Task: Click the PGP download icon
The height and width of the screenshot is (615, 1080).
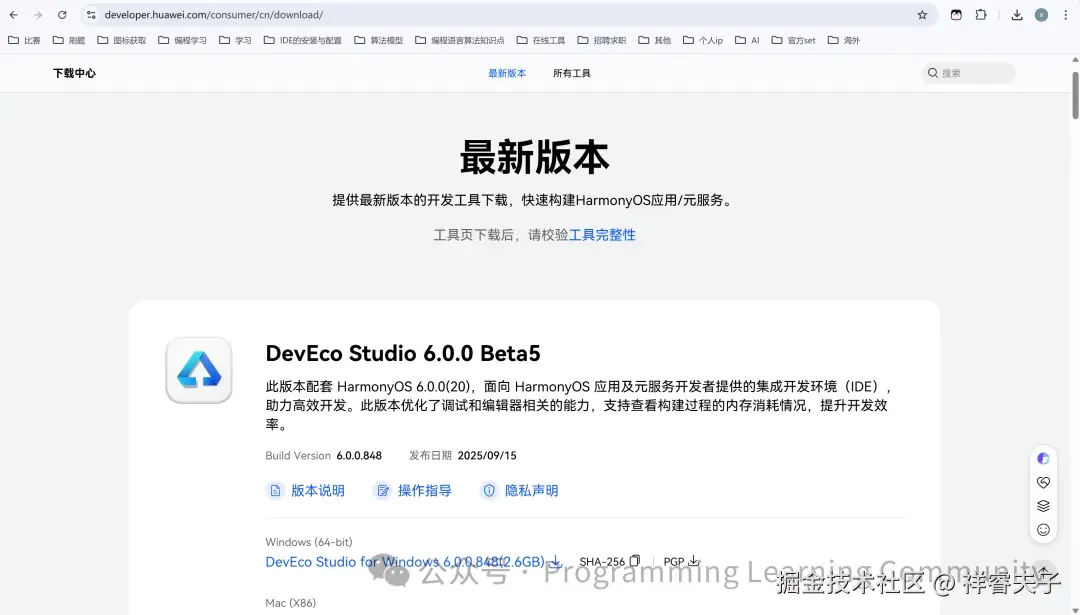Action: tap(692, 560)
